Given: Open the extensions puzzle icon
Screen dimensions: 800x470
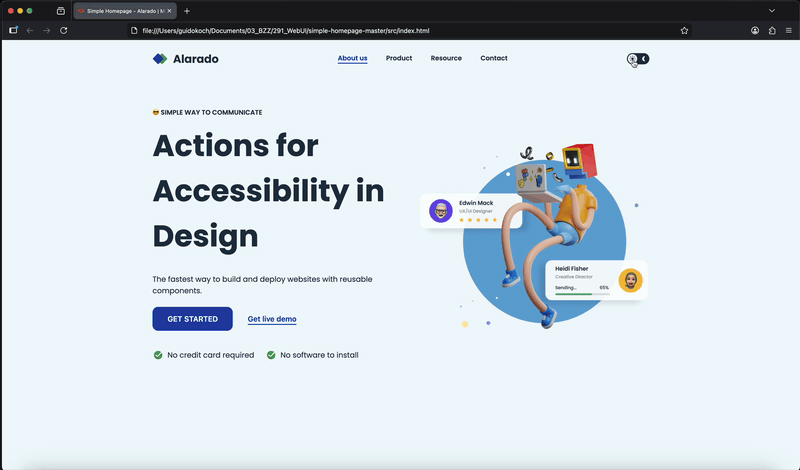Looking at the screenshot, I should tap(772, 31).
